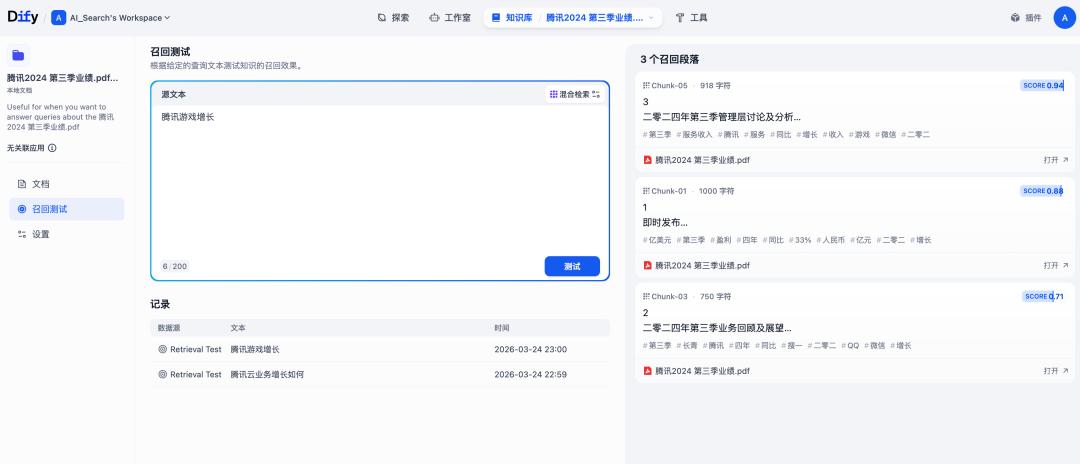
Task: Click the 探索 compass icon
Action: pyautogui.click(x=382, y=18)
